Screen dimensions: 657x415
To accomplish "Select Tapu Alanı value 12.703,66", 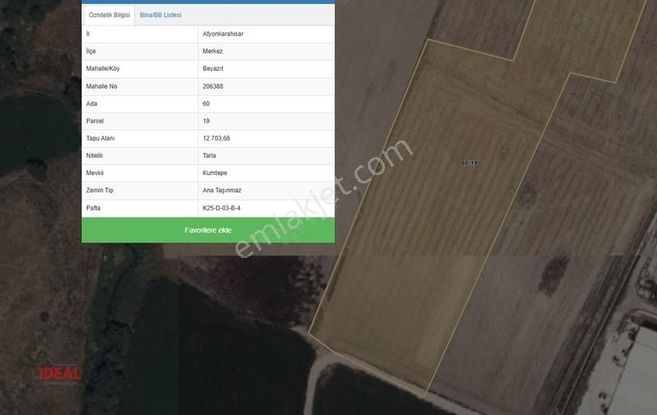I will 216,138.
